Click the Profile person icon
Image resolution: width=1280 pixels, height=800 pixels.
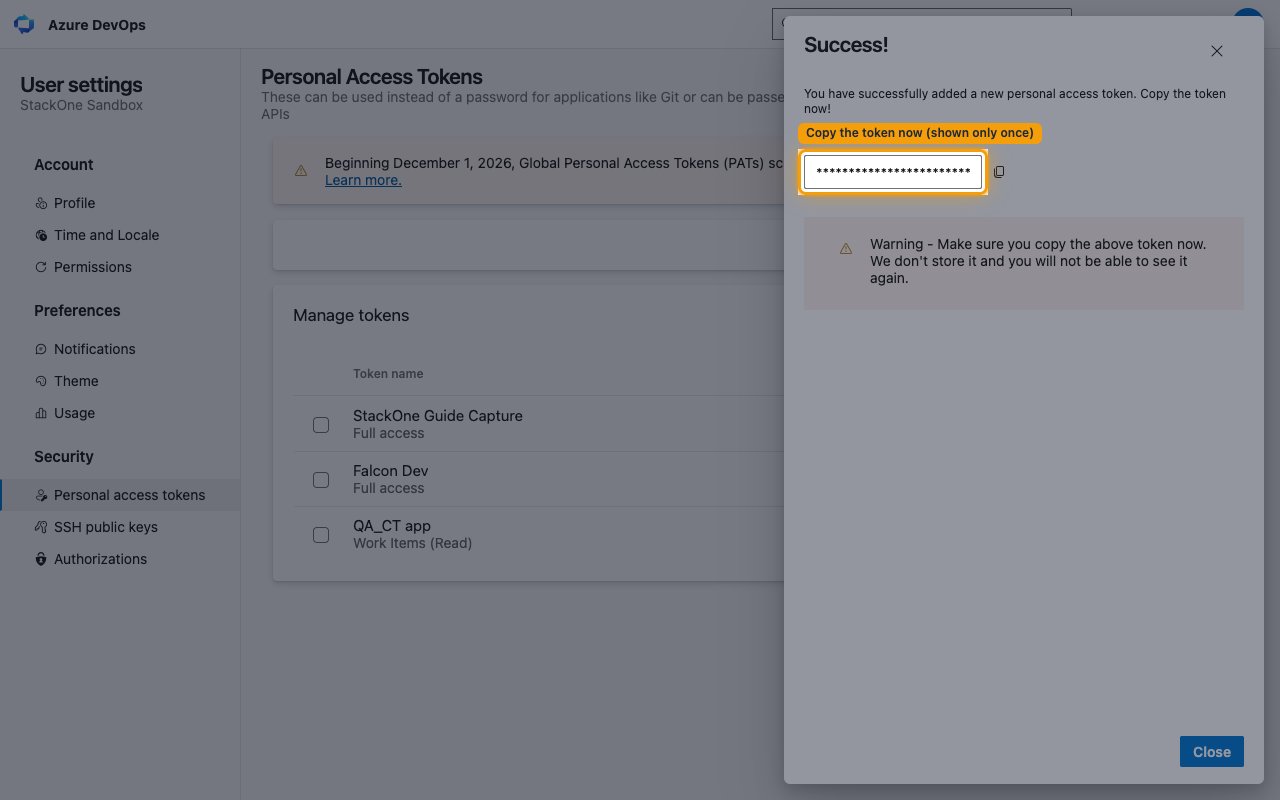pos(41,203)
